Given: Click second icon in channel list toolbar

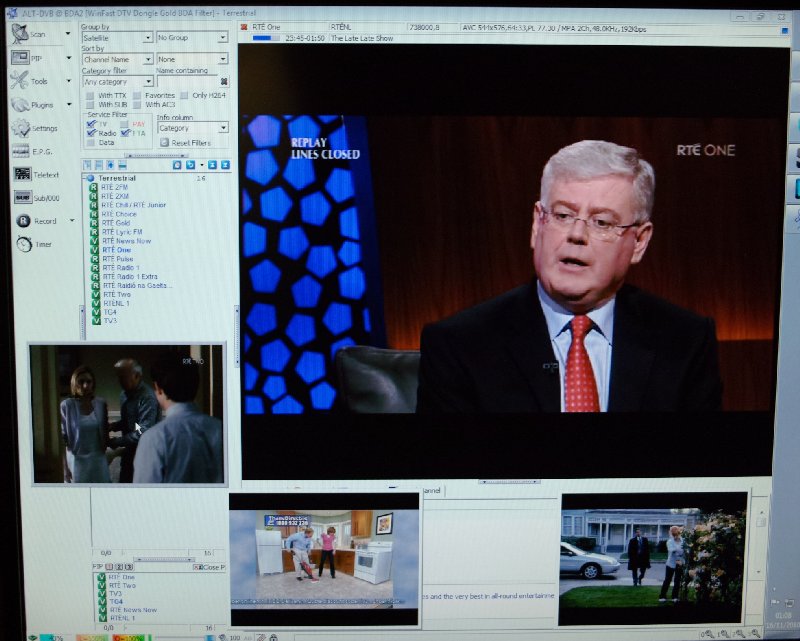Looking at the screenshot, I should [98, 165].
